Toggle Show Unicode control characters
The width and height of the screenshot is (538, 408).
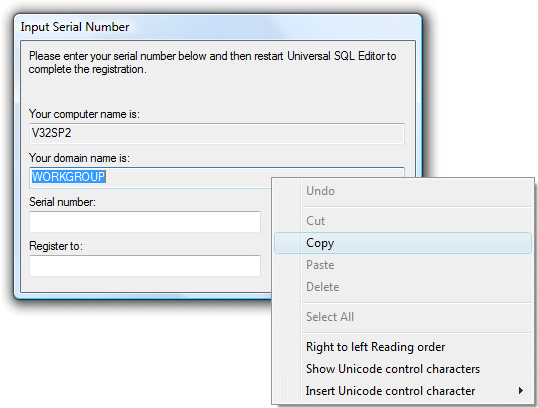[403, 369]
